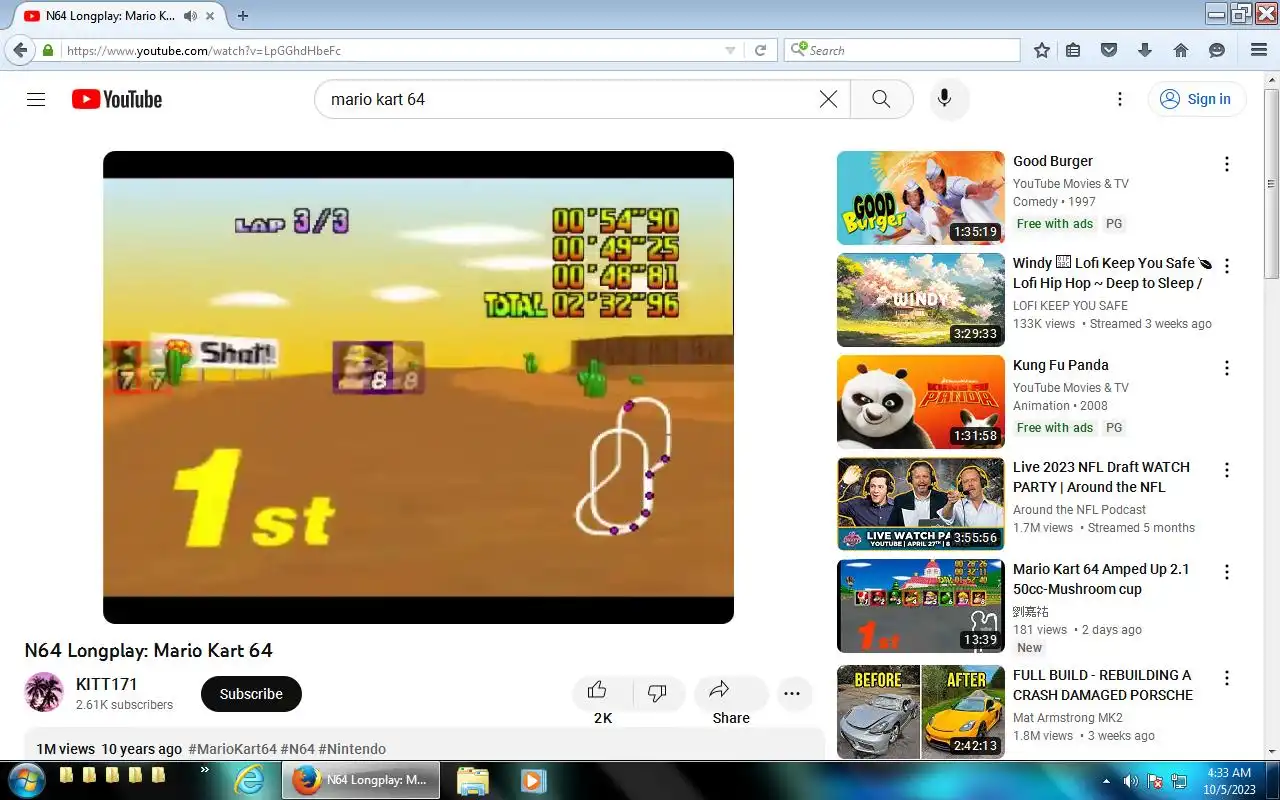Open the Windows Start menu
This screenshot has width=1280, height=800.
pyautogui.click(x=26, y=780)
